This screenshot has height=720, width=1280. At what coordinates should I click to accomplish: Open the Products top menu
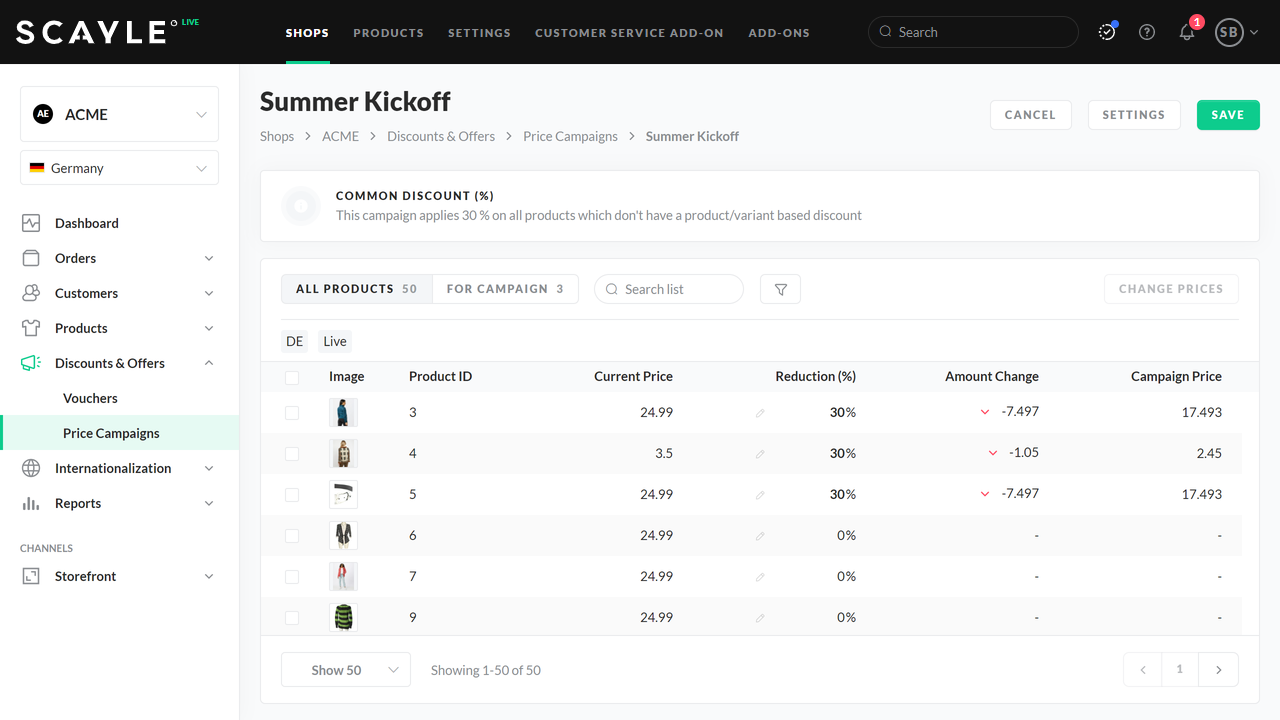tap(388, 32)
